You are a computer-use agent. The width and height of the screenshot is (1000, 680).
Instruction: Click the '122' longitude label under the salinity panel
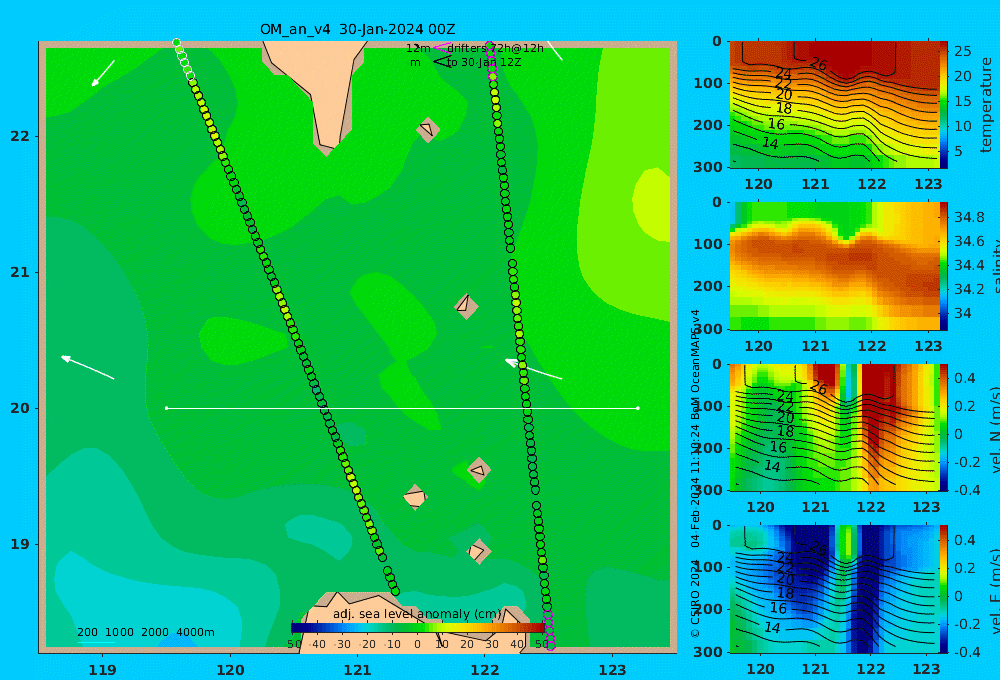click(x=872, y=346)
